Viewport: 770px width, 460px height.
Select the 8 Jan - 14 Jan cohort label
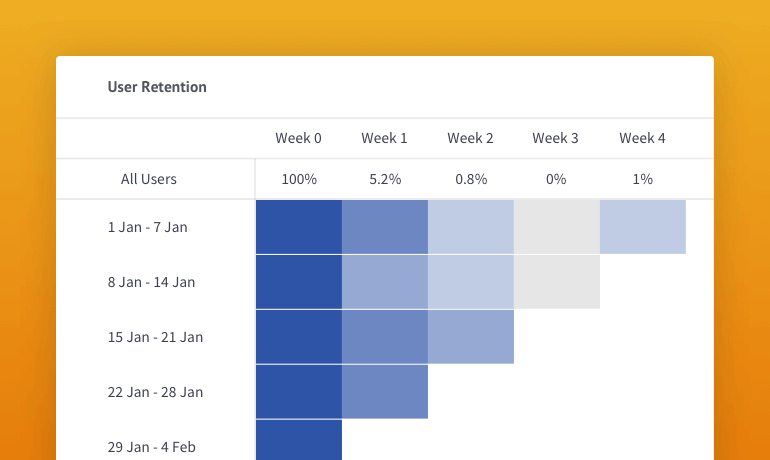pos(151,282)
